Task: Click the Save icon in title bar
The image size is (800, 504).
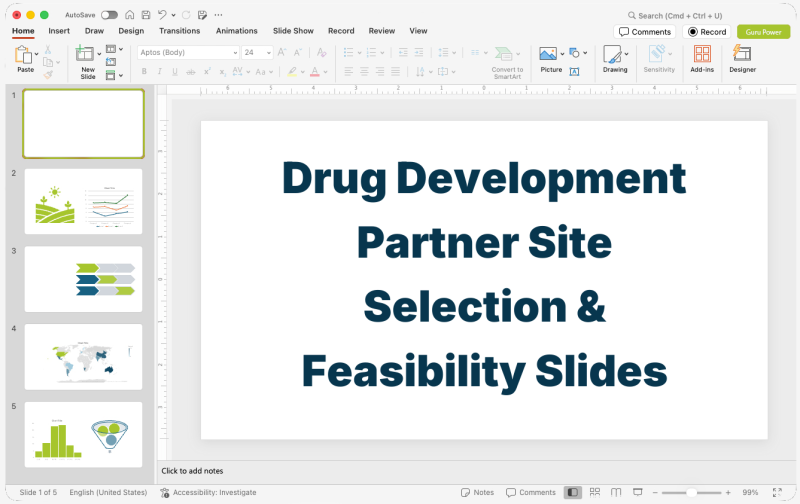Action: tap(146, 15)
